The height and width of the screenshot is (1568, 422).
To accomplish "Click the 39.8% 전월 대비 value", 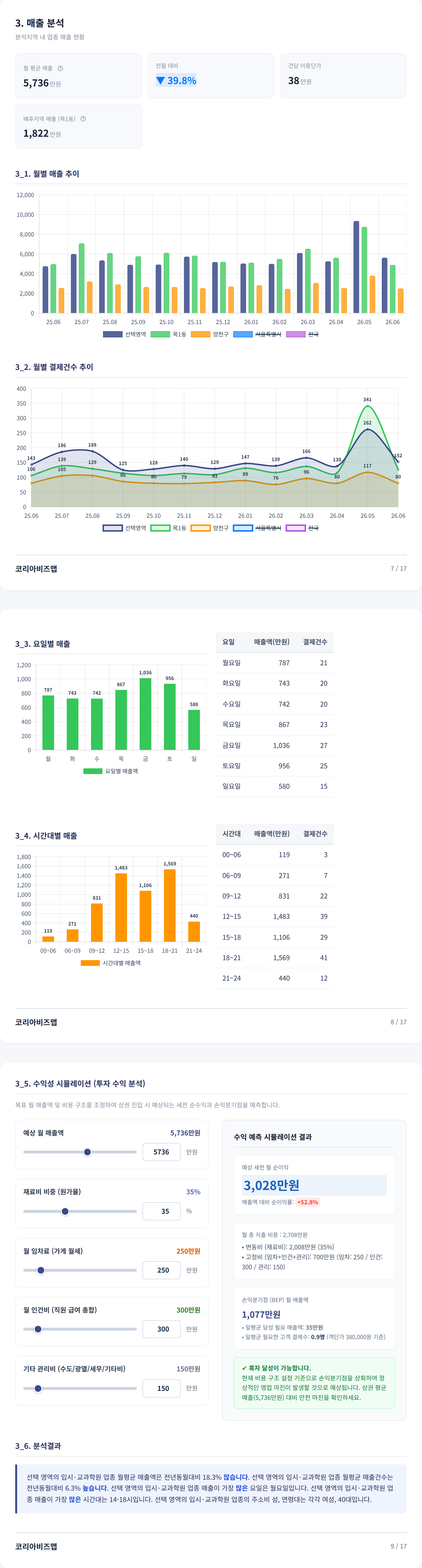I will [x=176, y=80].
